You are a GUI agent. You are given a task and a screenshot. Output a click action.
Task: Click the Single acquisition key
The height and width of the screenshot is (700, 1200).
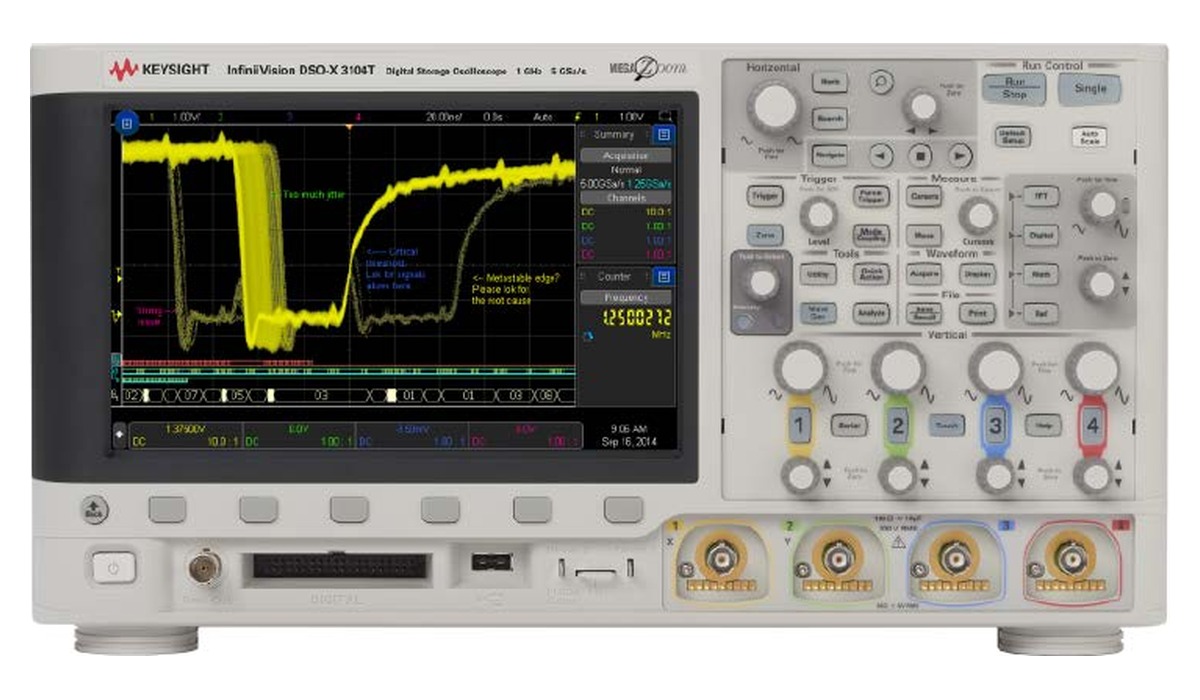(x=1090, y=88)
